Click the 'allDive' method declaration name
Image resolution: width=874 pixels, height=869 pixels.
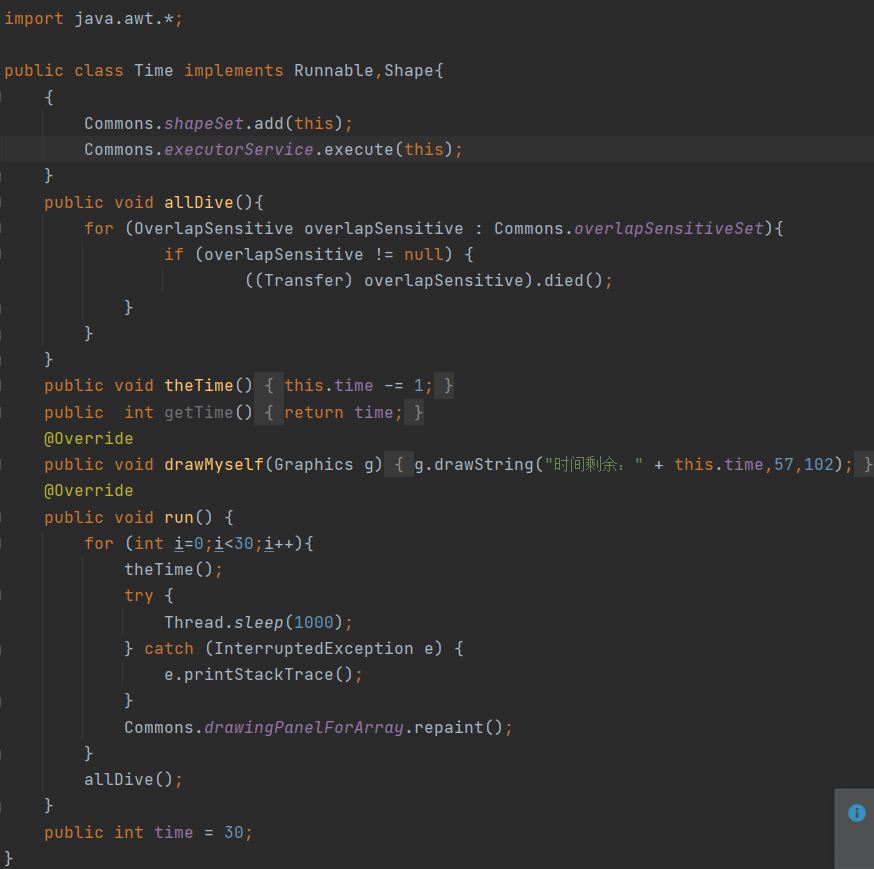(x=198, y=202)
